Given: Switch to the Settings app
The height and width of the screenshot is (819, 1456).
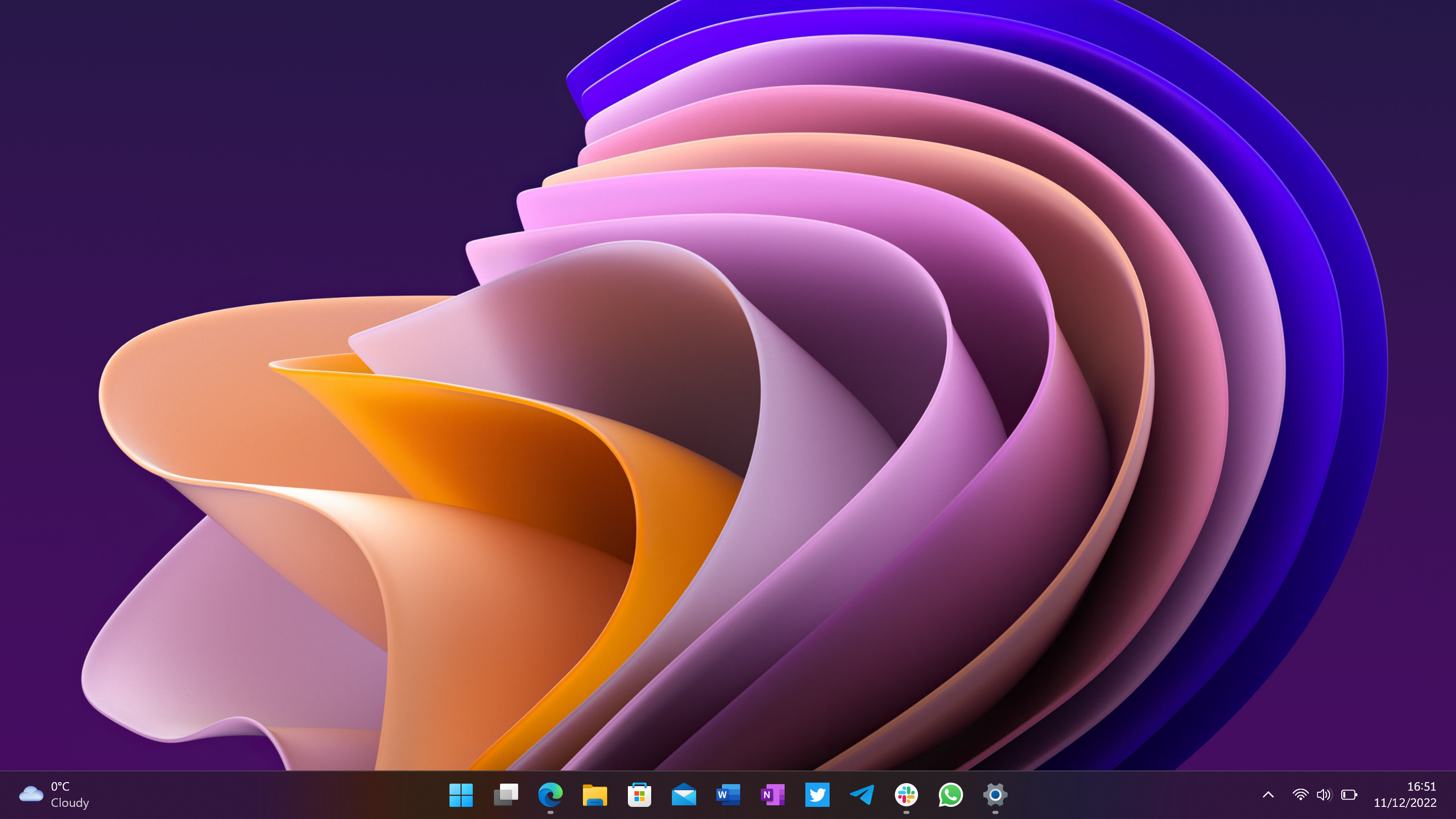Looking at the screenshot, I should [995, 795].
